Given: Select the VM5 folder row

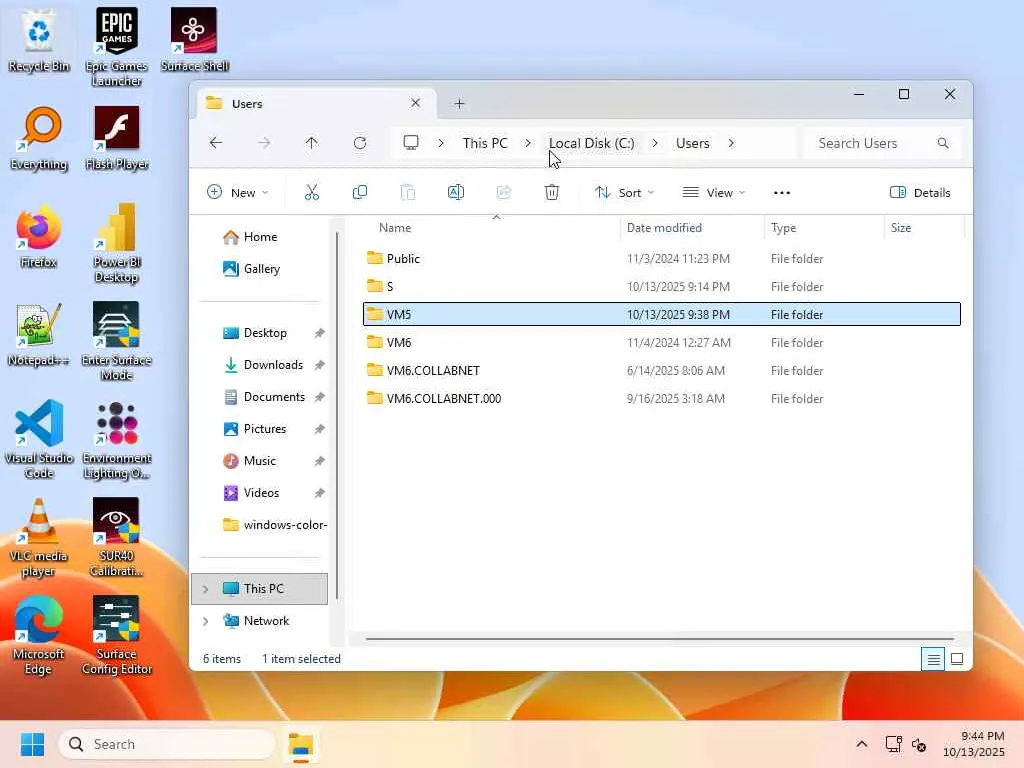Looking at the screenshot, I should coord(662,314).
